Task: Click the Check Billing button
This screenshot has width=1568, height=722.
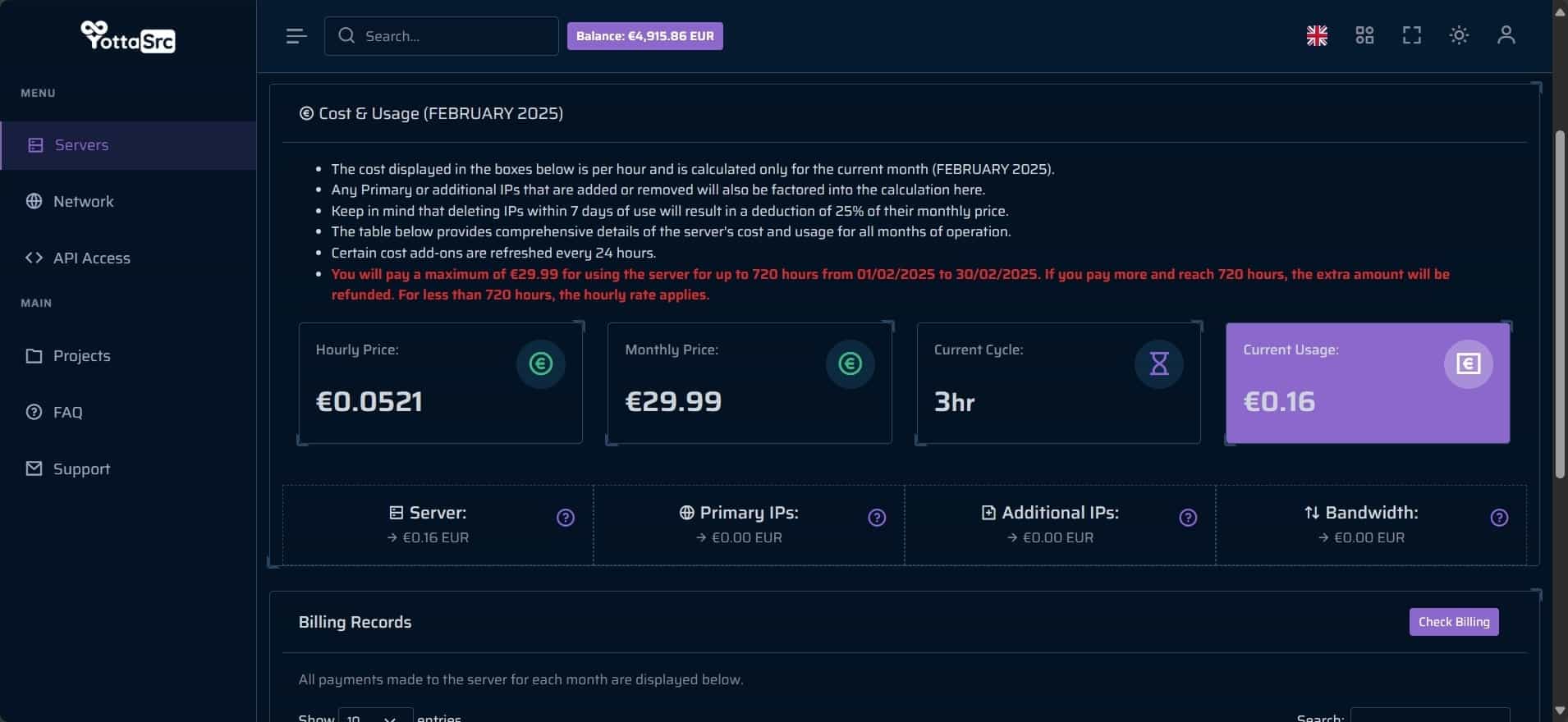Action: pyautogui.click(x=1454, y=622)
